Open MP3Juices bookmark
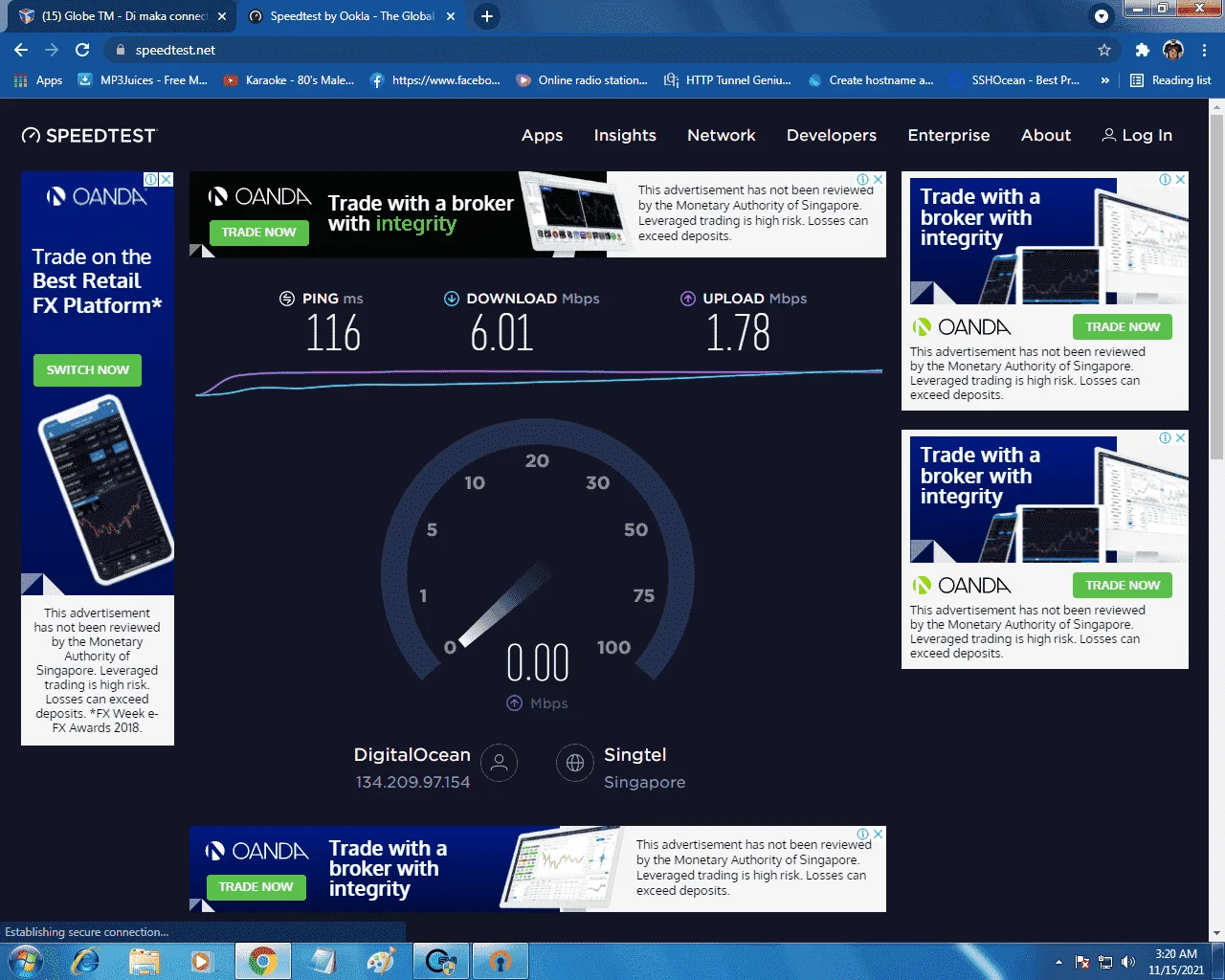 143,80
